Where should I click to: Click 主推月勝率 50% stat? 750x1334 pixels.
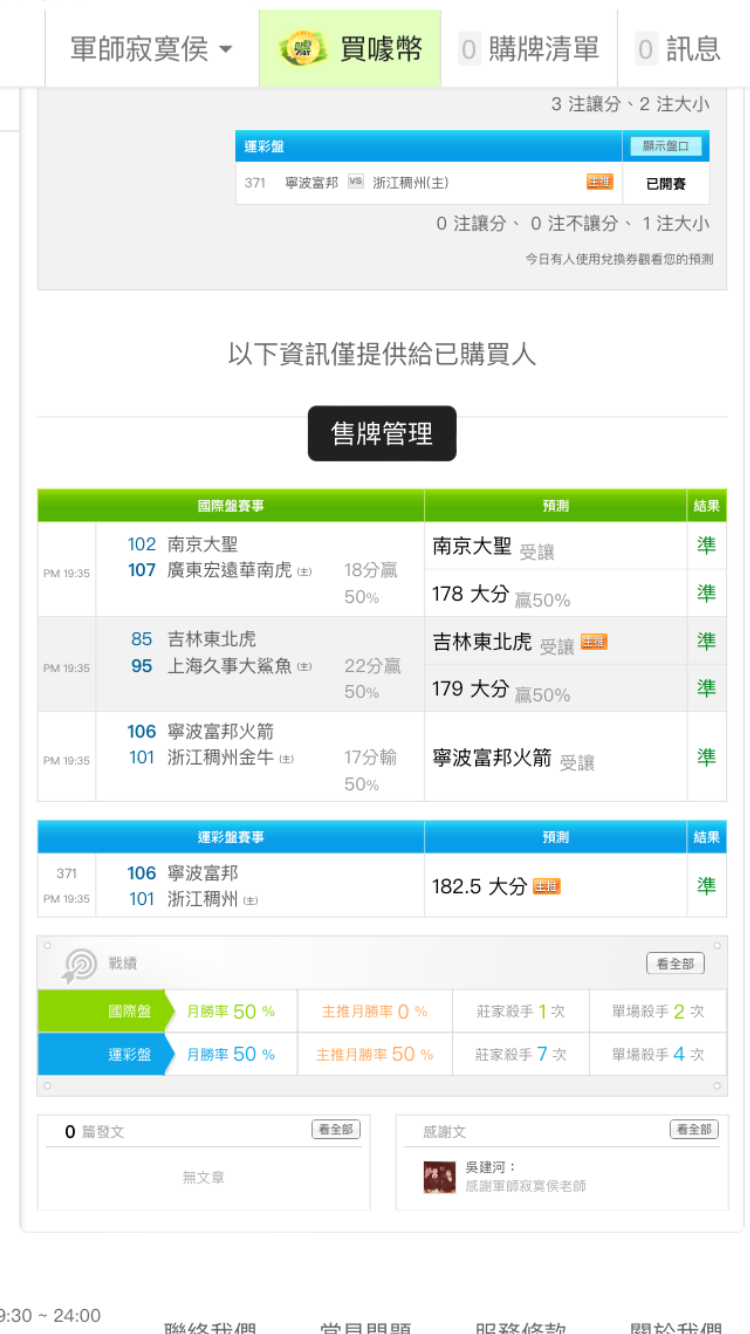click(375, 1054)
